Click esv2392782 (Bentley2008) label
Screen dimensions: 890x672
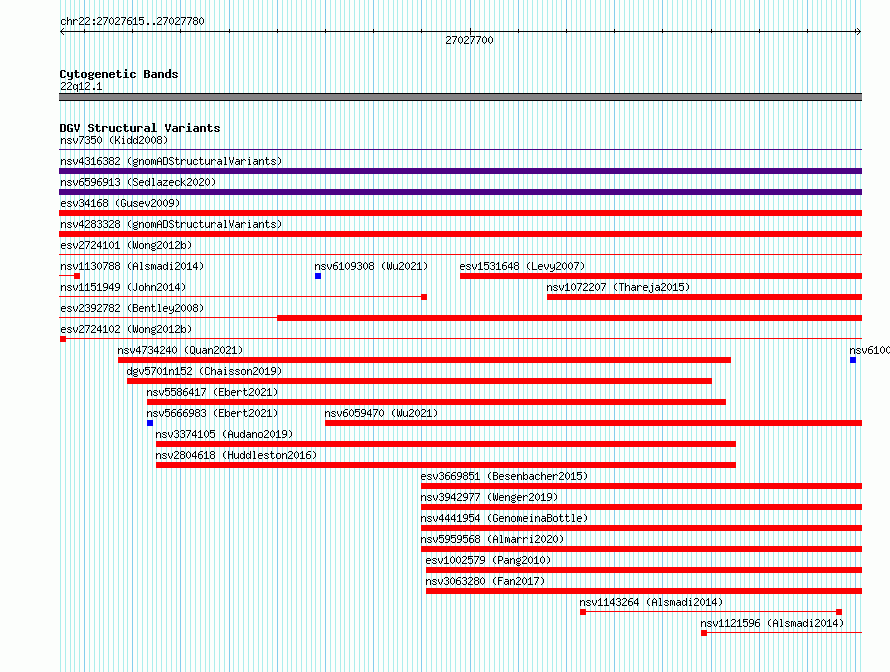[x=132, y=308]
